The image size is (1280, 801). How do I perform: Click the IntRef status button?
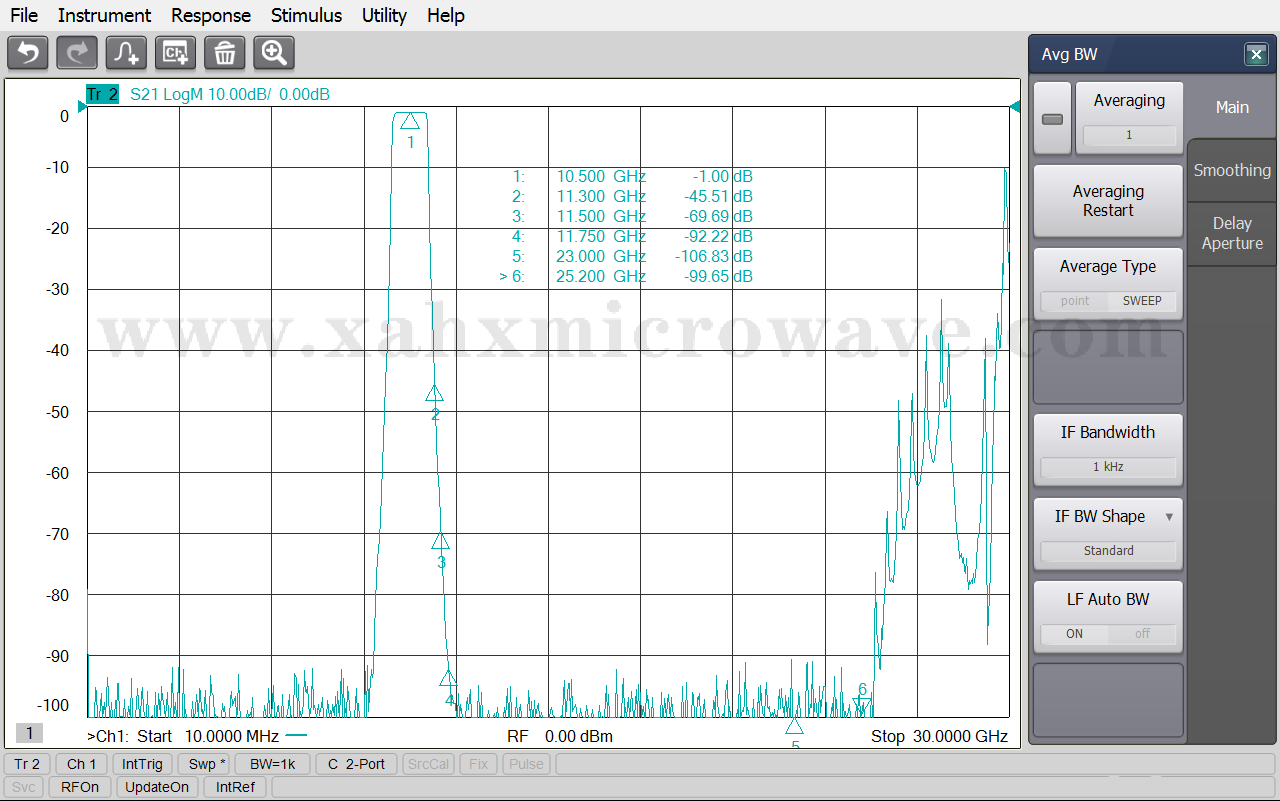[x=235, y=787]
